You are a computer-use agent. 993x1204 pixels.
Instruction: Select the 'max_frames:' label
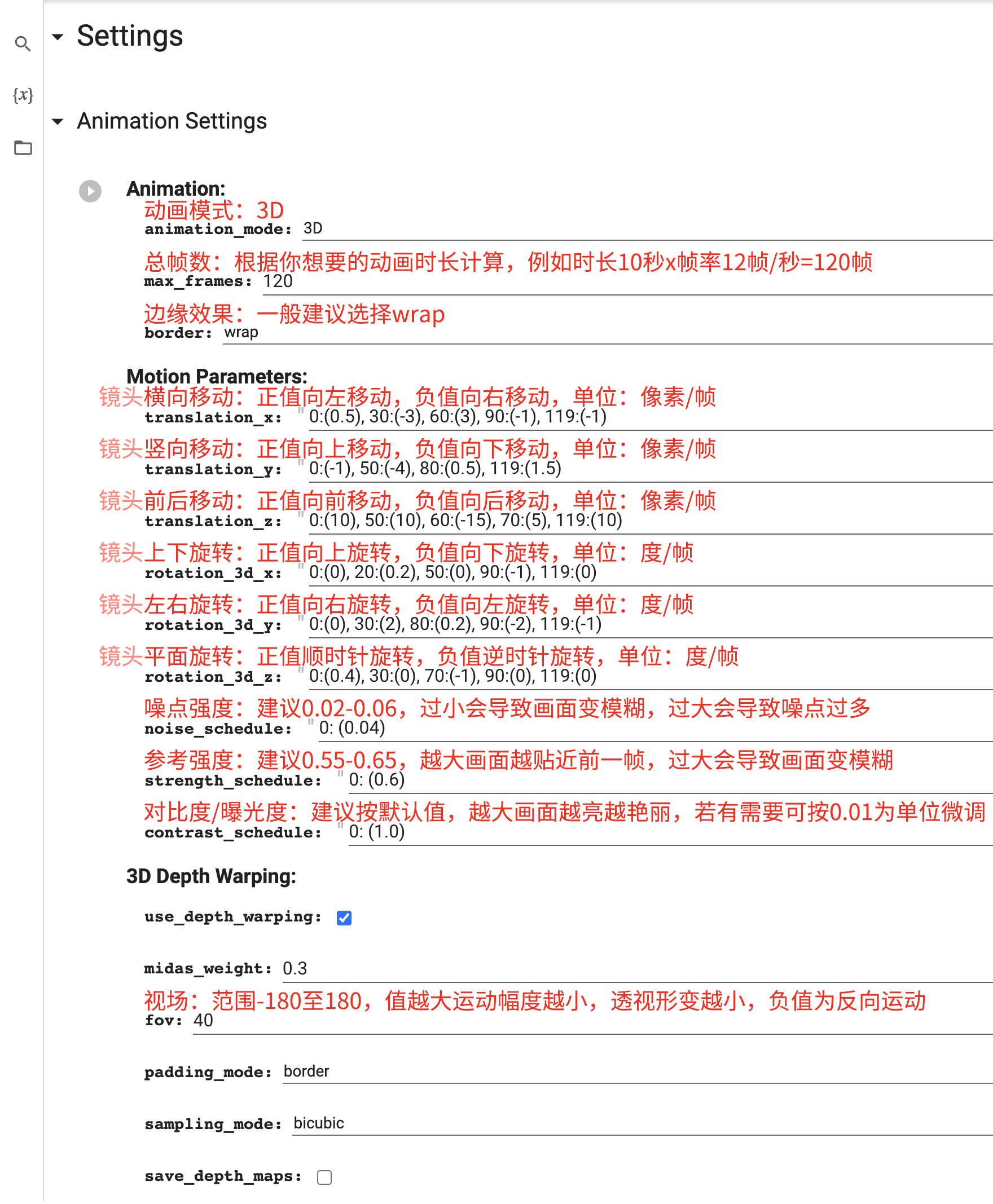pos(198,282)
